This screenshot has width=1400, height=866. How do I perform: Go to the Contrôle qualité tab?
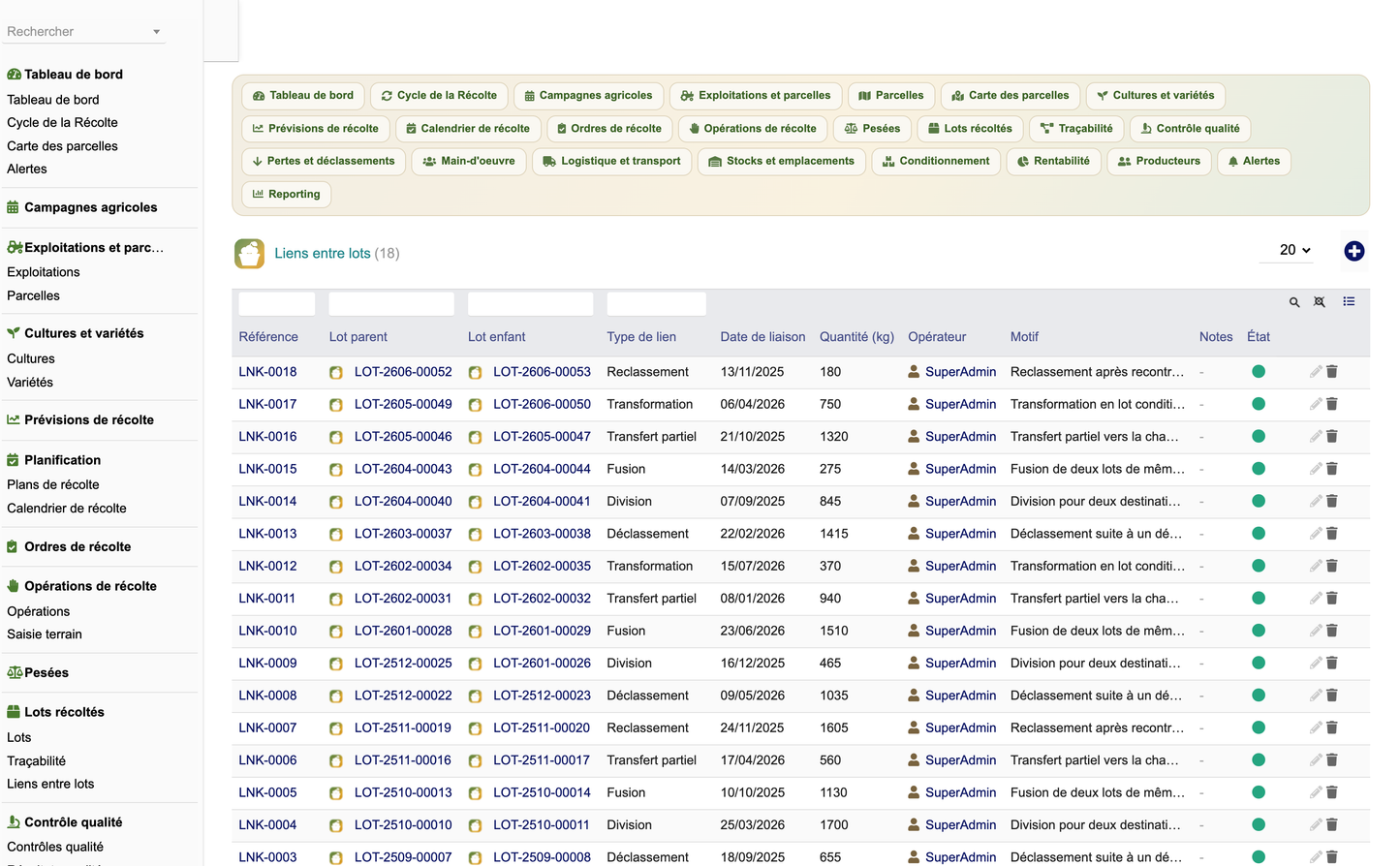tap(1190, 129)
